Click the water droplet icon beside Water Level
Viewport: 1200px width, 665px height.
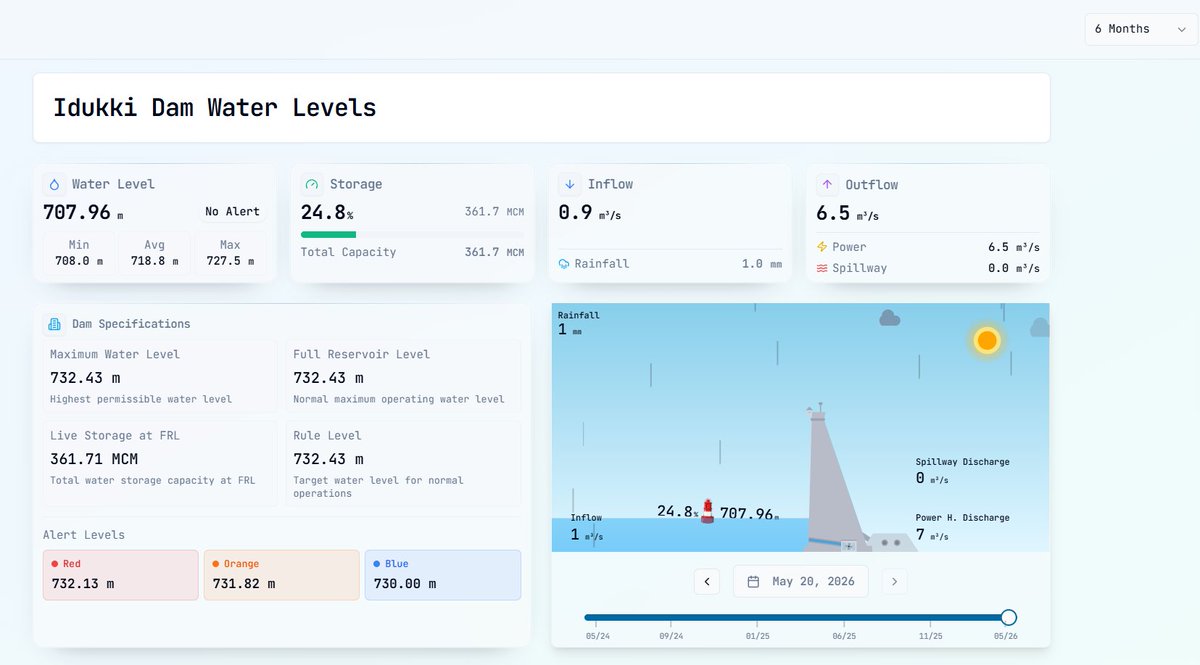click(54, 185)
